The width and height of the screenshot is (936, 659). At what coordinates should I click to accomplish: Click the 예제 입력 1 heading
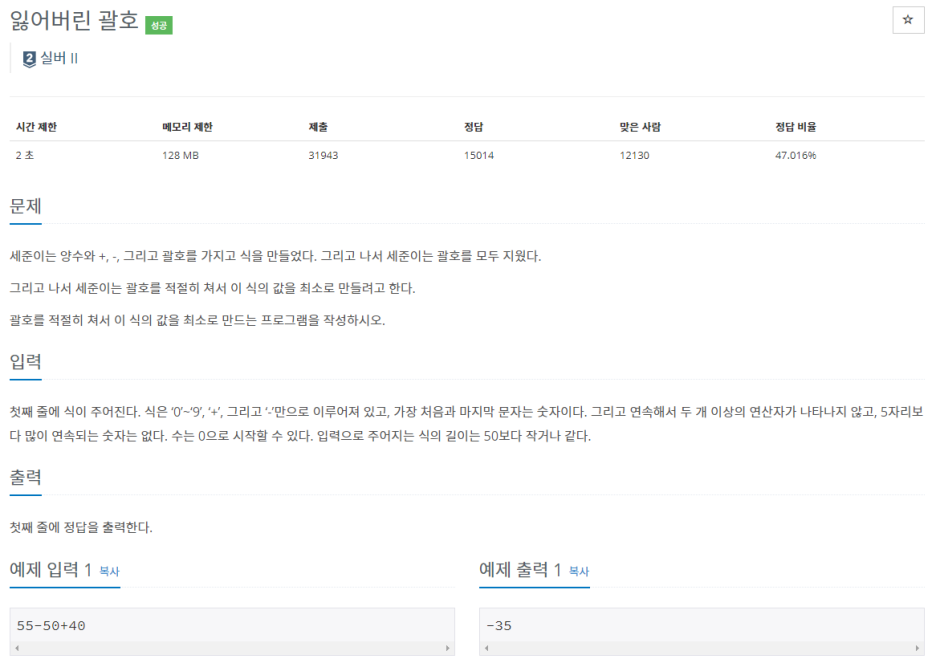(x=50, y=569)
